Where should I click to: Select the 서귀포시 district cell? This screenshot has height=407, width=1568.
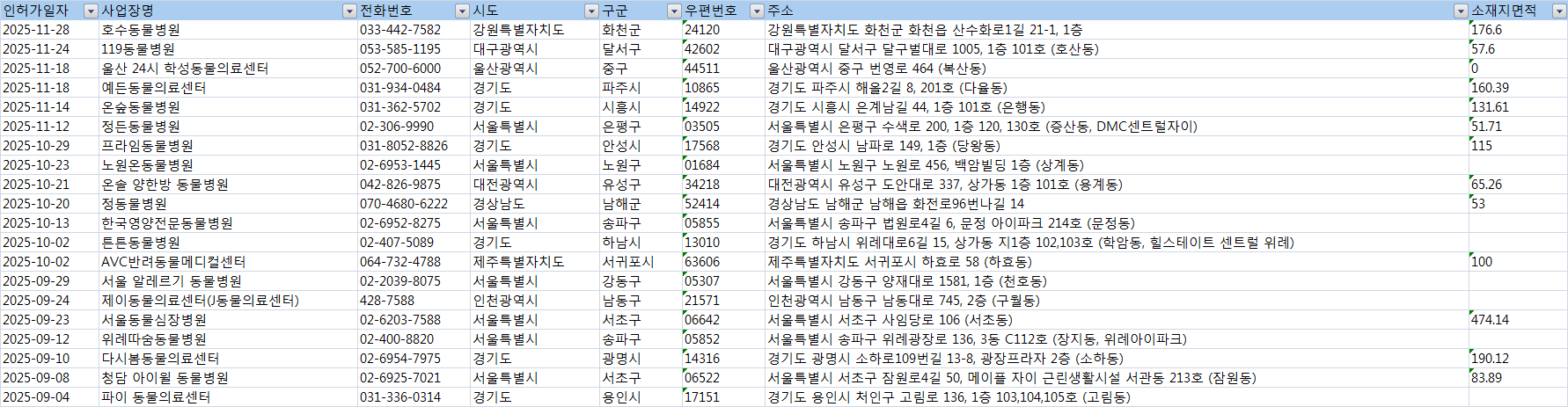click(x=641, y=262)
